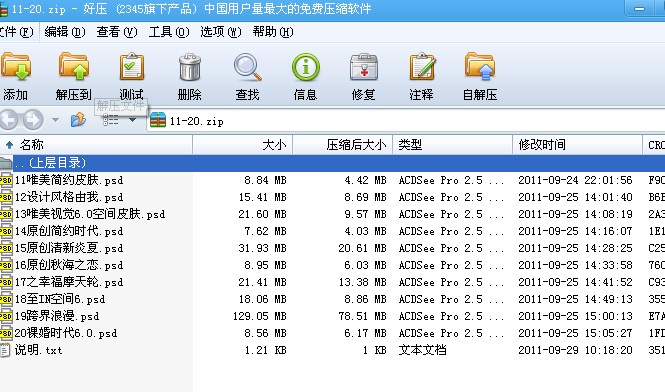Open the 查看(V) menu

point(117,32)
